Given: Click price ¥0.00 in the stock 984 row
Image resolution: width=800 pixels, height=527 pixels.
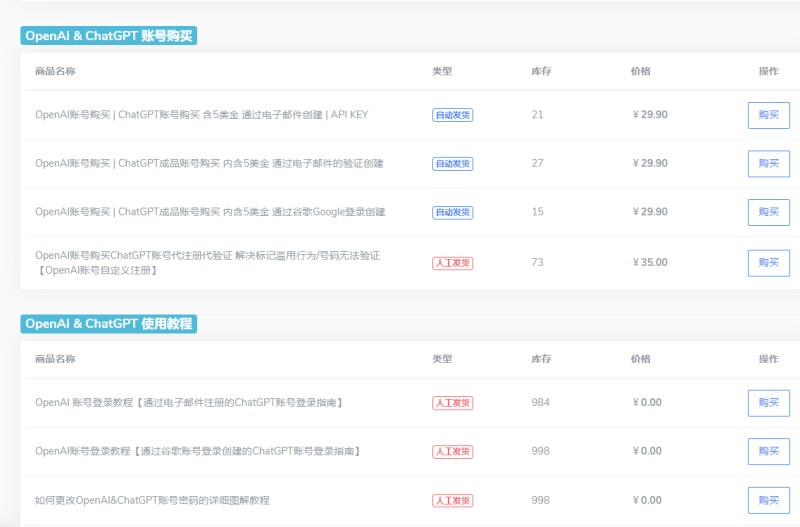Looking at the screenshot, I should [x=647, y=403].
